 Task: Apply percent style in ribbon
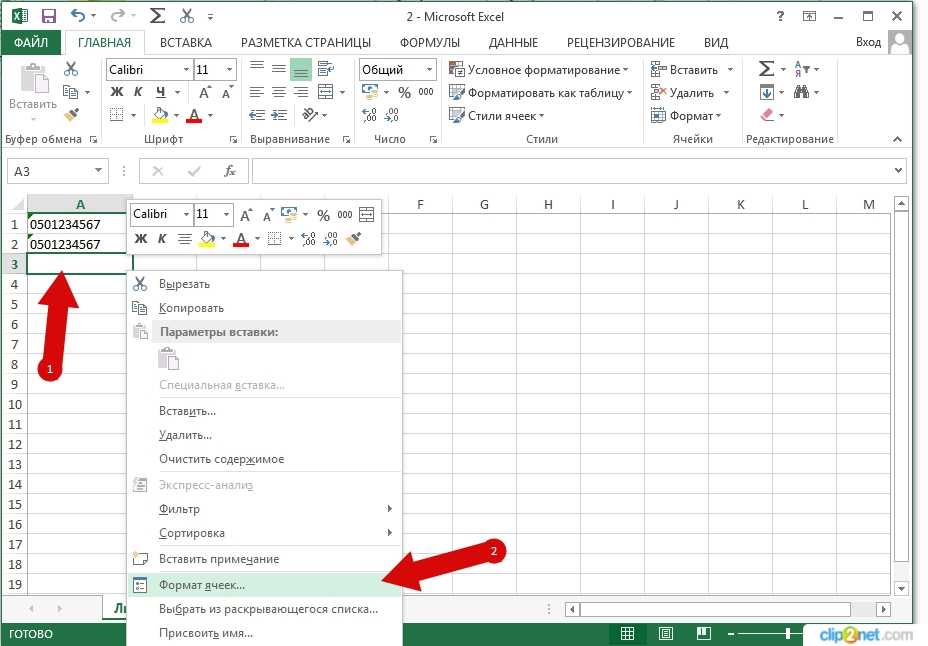click(x=404, y=92)
